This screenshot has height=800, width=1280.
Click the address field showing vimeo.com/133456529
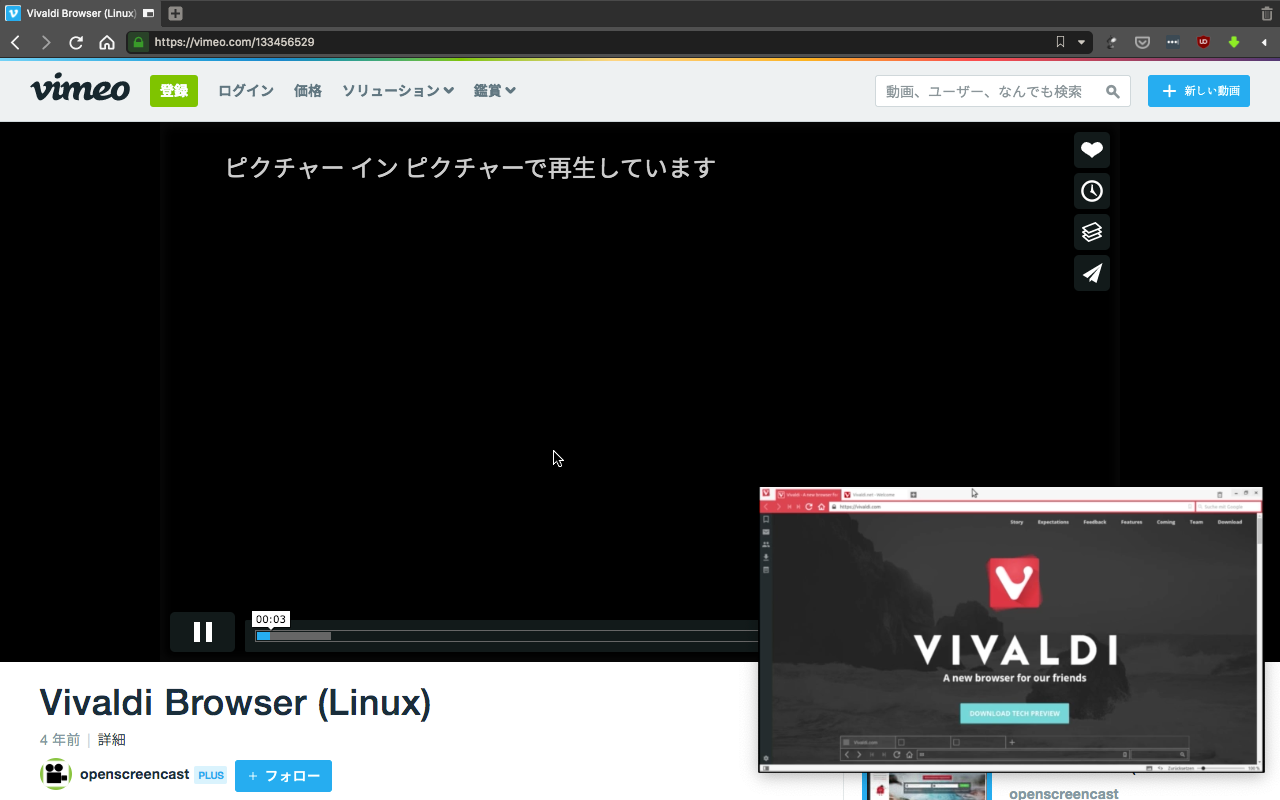click(600, 42)
